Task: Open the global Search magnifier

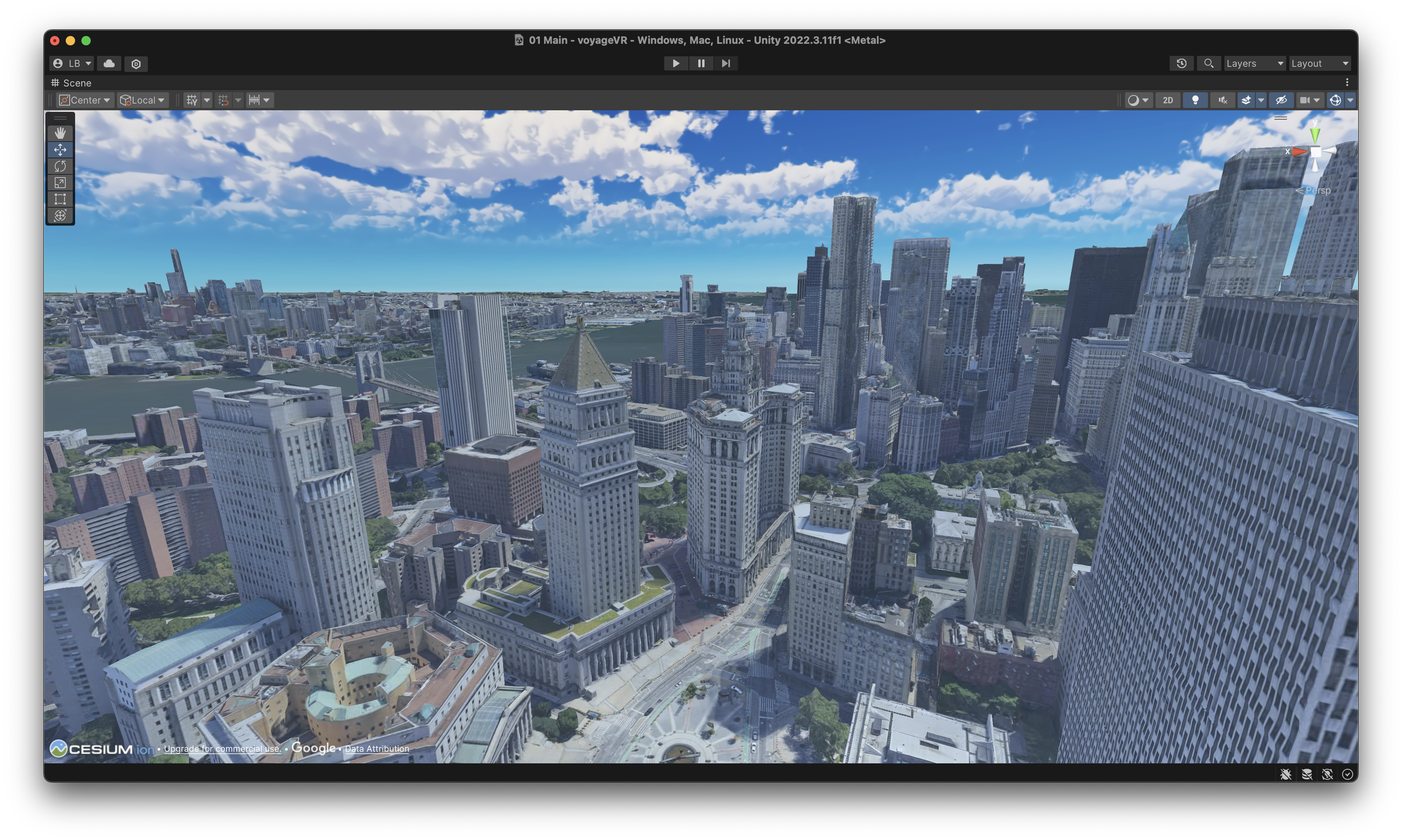Action: pyautogui.click(x=1208, y=63)
